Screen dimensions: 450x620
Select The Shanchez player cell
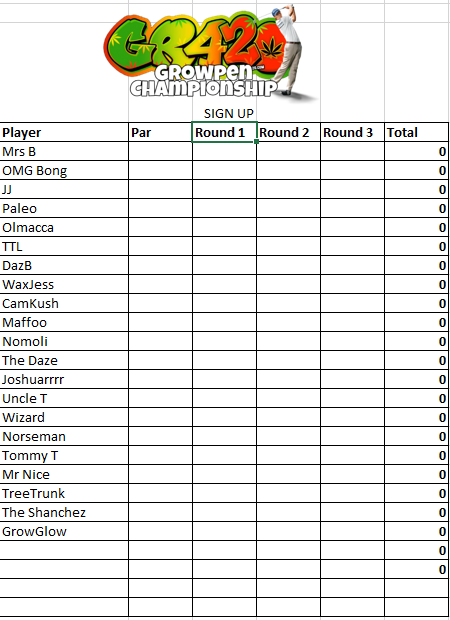64,512
